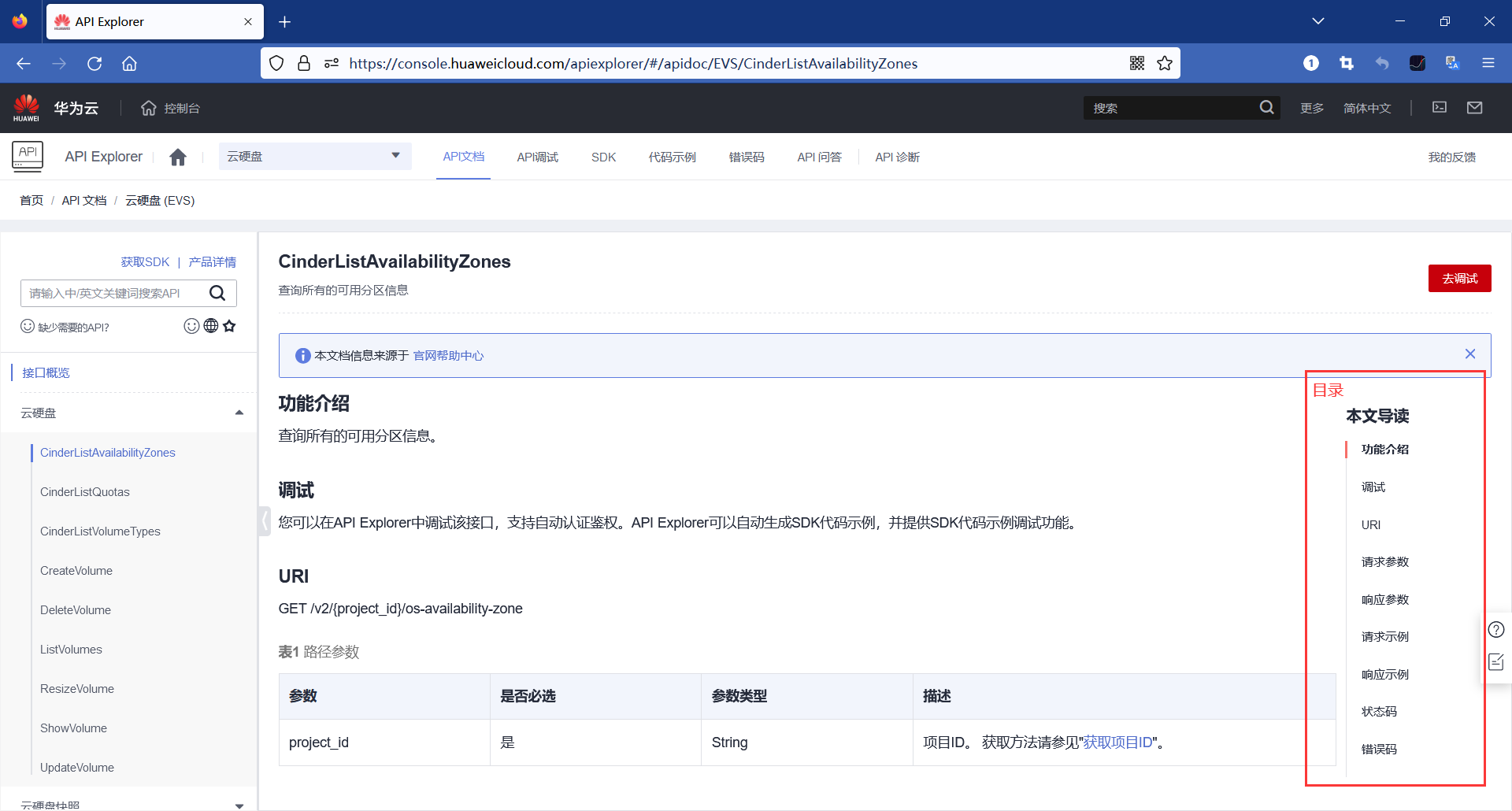Image resolution: width=1512 pixels, height=811 pixels.
Task: Click the 获取SDK link
Action: click(x=145, y=262)
